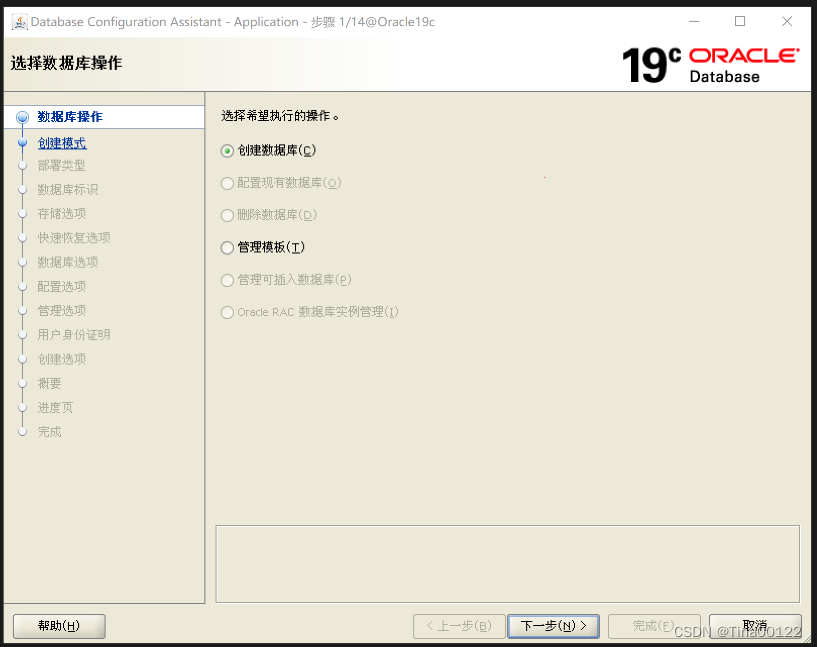Open help with 帮助(H) button
Viewport: 817px width, 647px height.
[59, 626]
